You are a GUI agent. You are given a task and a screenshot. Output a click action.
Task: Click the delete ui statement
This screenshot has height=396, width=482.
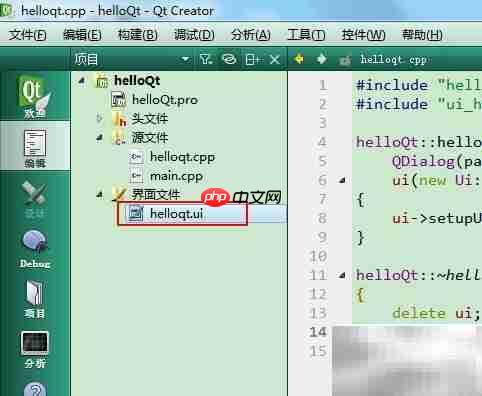436,313
